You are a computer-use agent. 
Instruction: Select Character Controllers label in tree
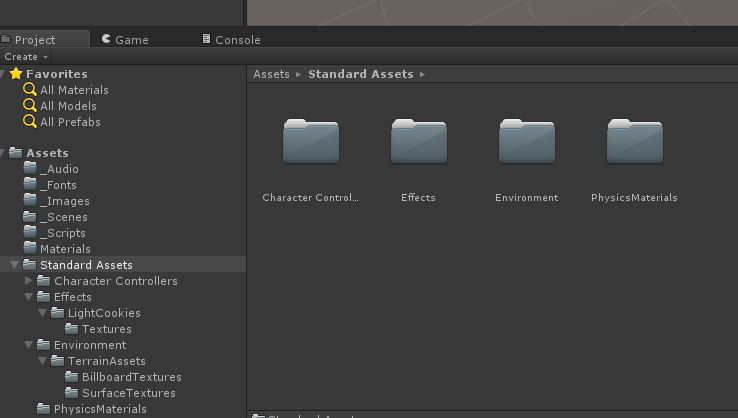[x=116, y=281]
